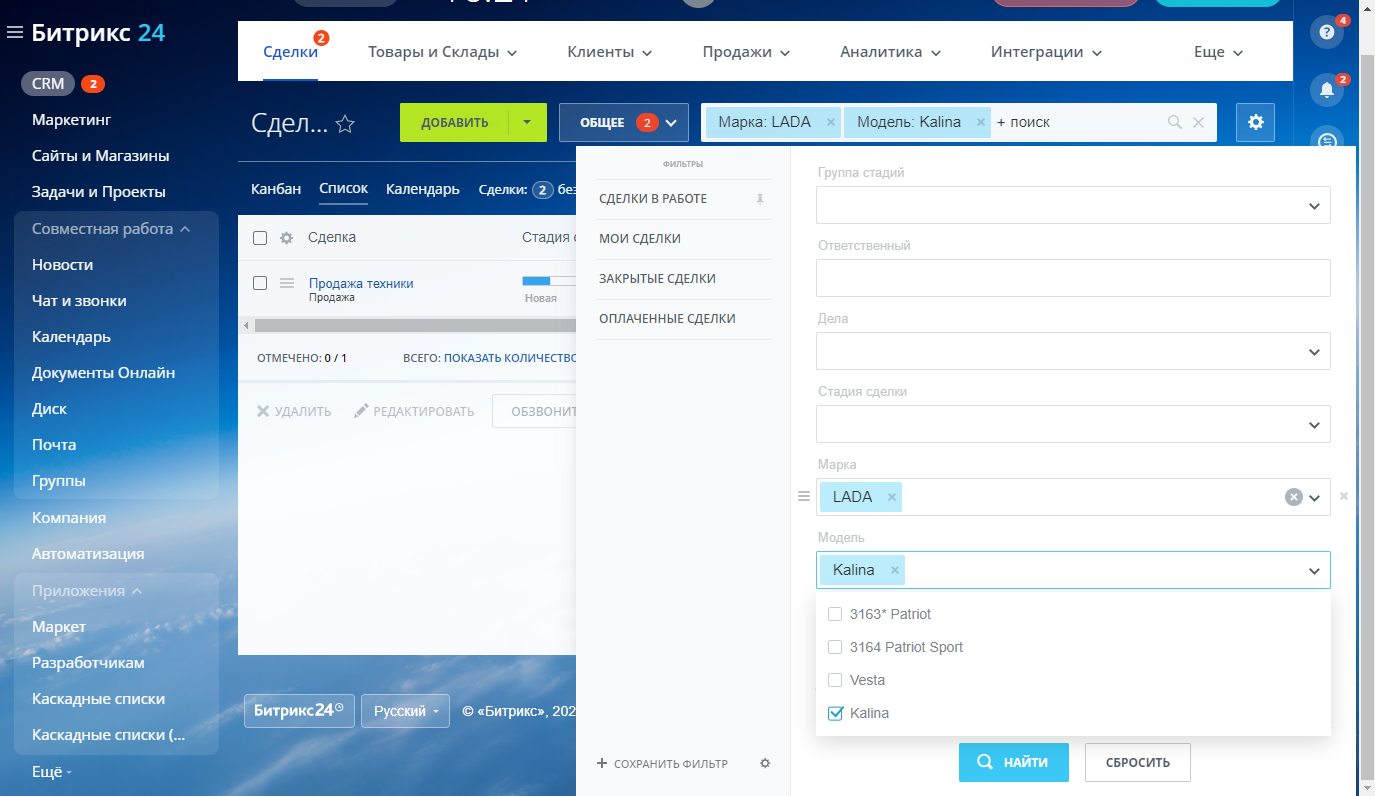Click the РЕДАКТИРОВАТЬ edit action
This screenshot has height=796, width=1375.
point(415,411)
